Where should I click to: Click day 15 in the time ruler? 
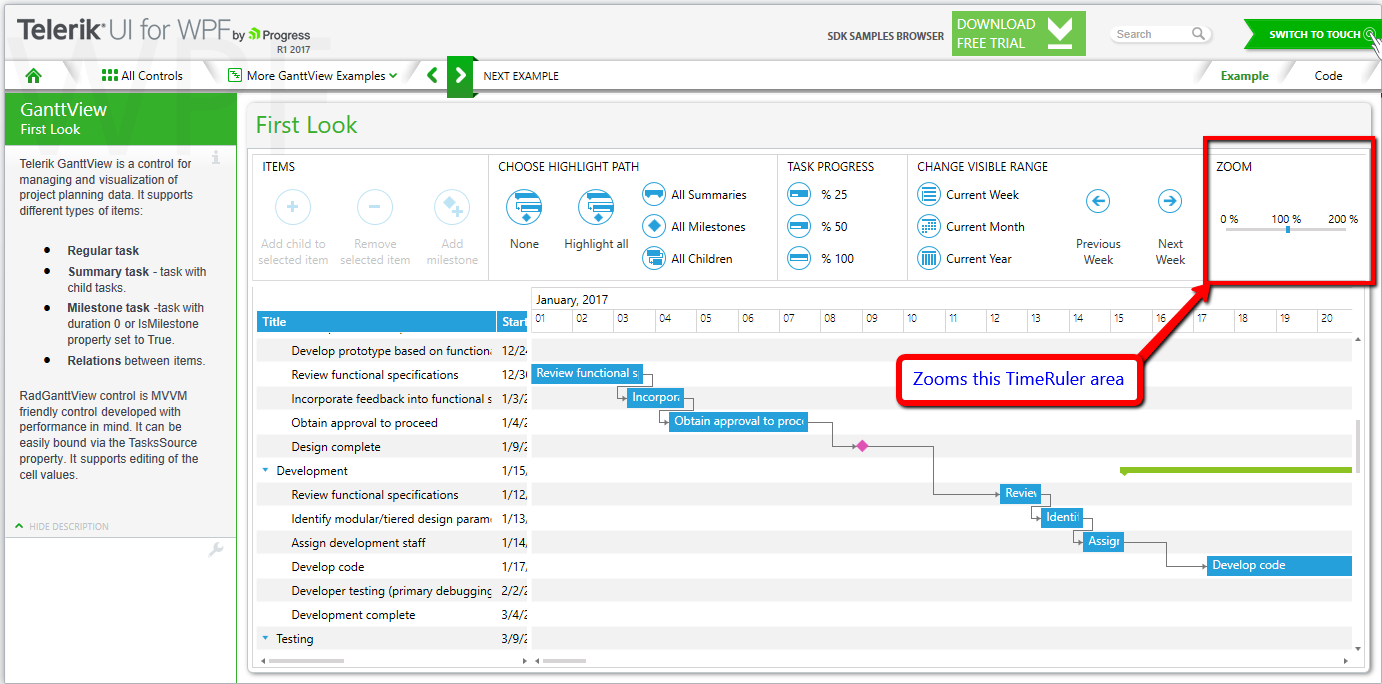click(1131, 319)
